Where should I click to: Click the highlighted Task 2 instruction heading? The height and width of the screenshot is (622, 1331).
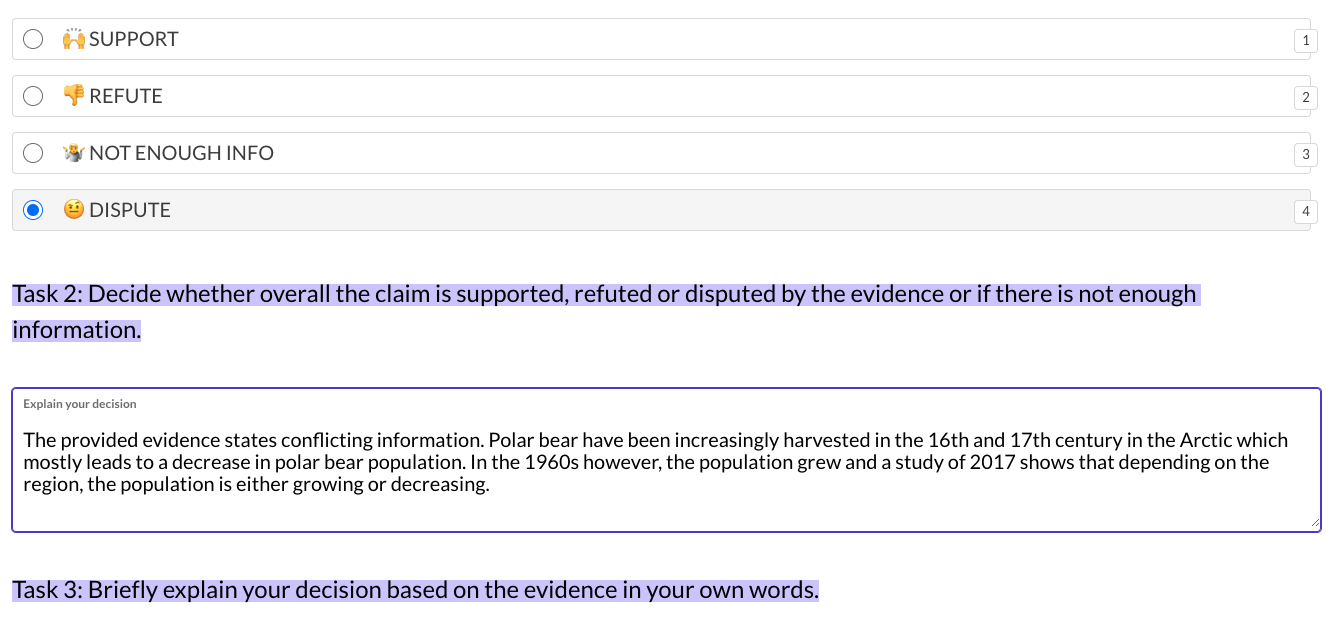604,295
